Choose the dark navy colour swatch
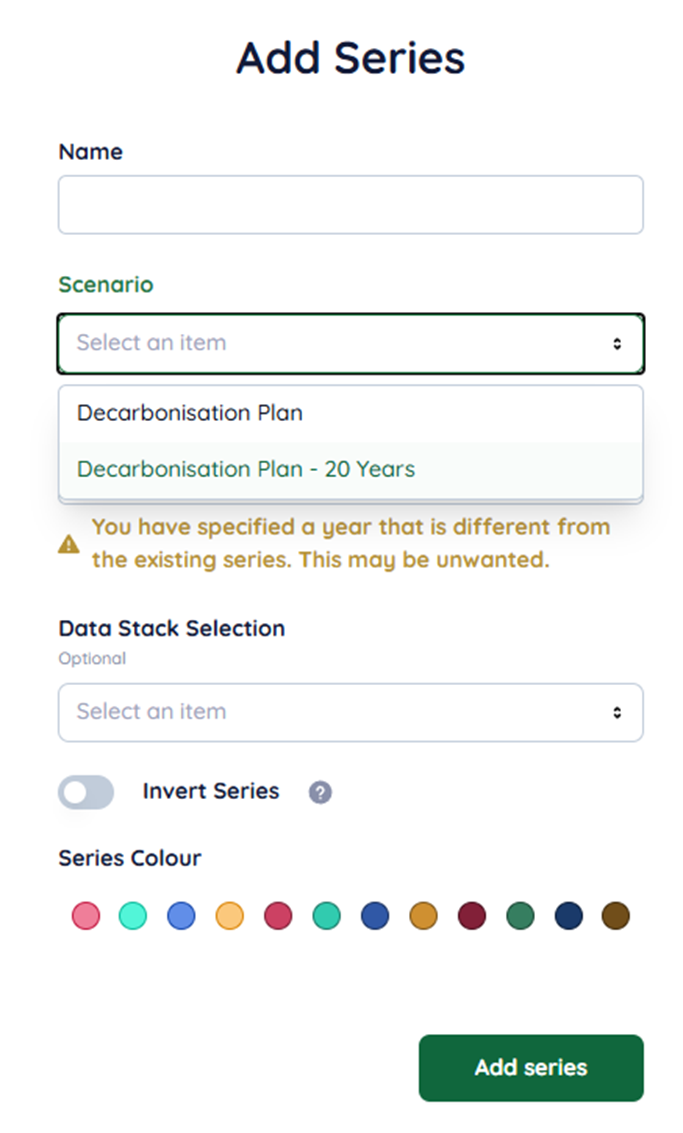Image resolution: width=683 pixels, height=1133 pixels. [x=568, y=916]
